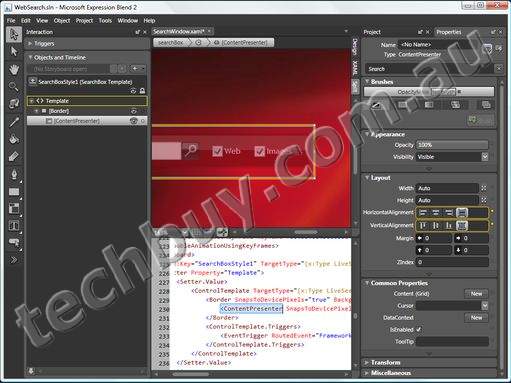Set HorizontalAlignment to Center

click(436, 212)
